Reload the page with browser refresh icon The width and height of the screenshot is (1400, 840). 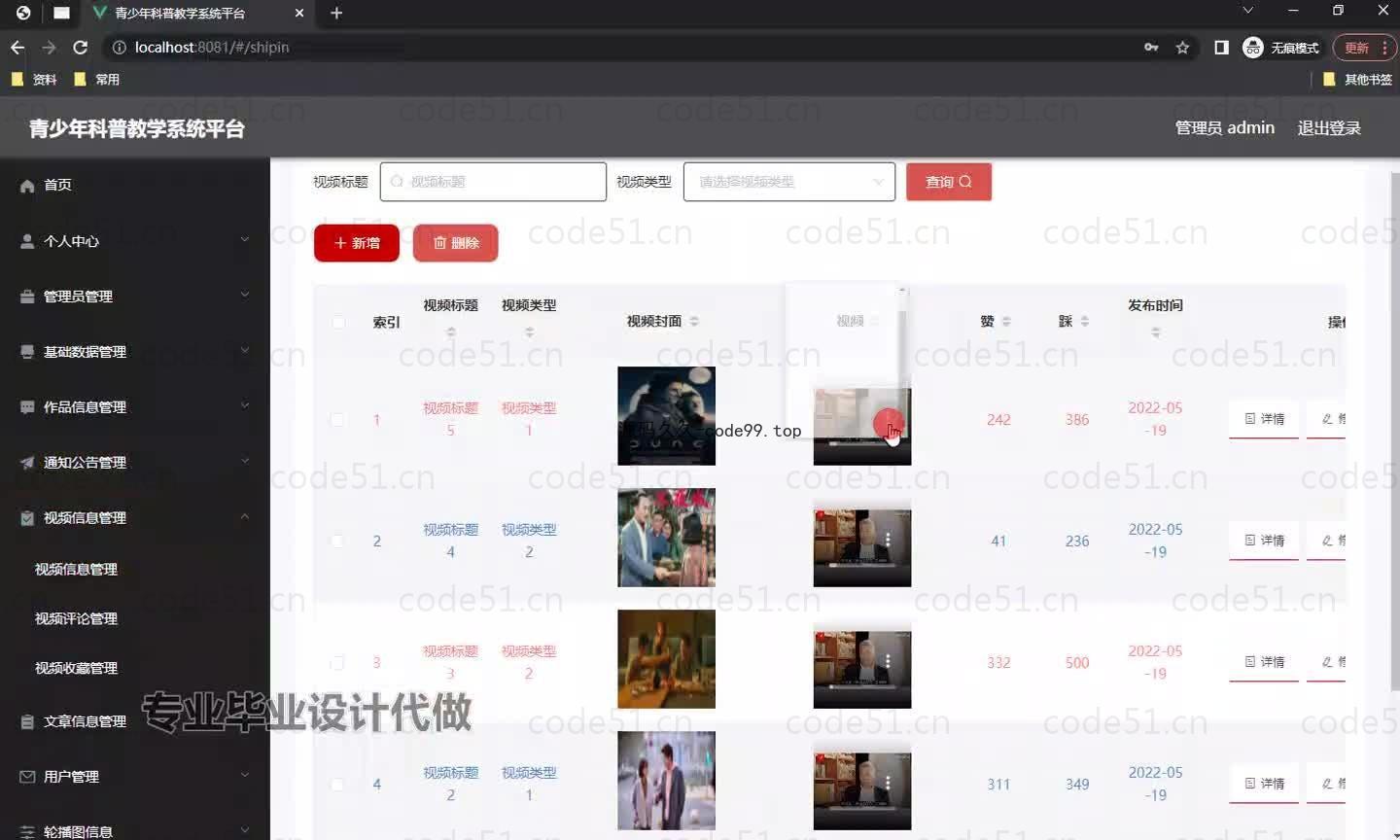[81, 47]
